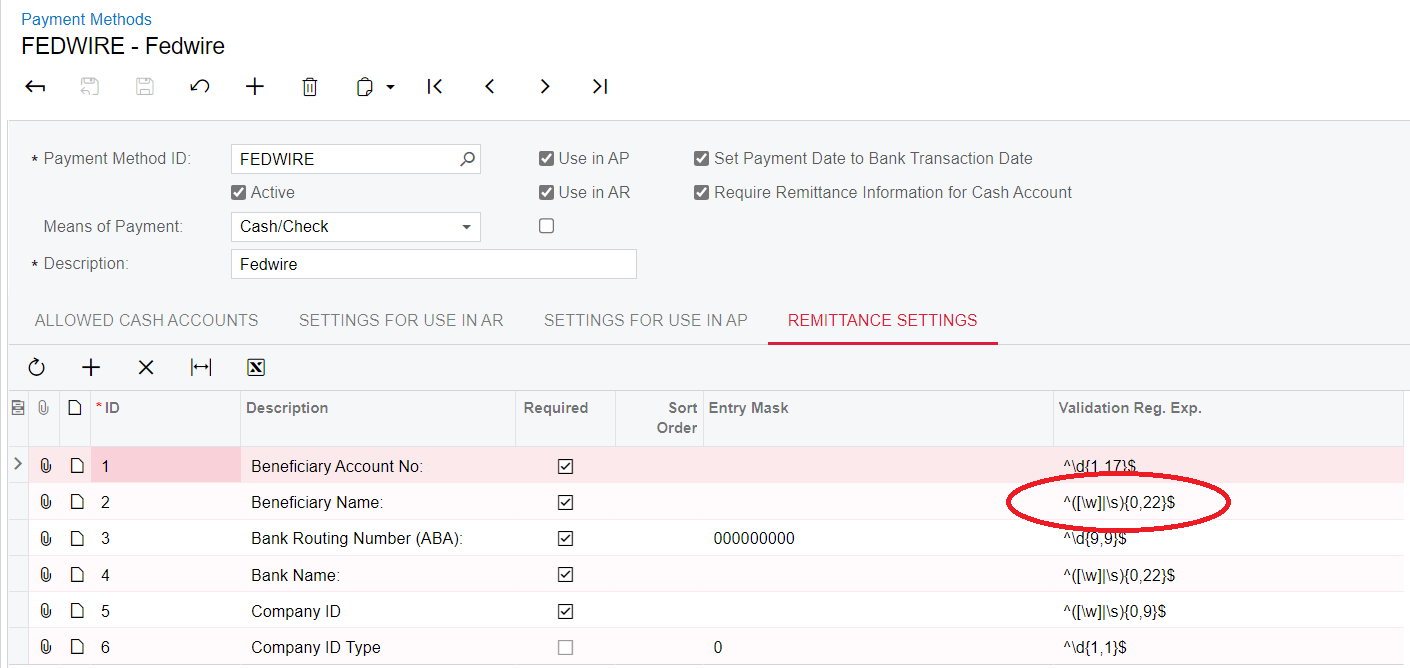Open the Means of Payment dropdown
This screenshot has height=668, width=1410.
(466, 227)
